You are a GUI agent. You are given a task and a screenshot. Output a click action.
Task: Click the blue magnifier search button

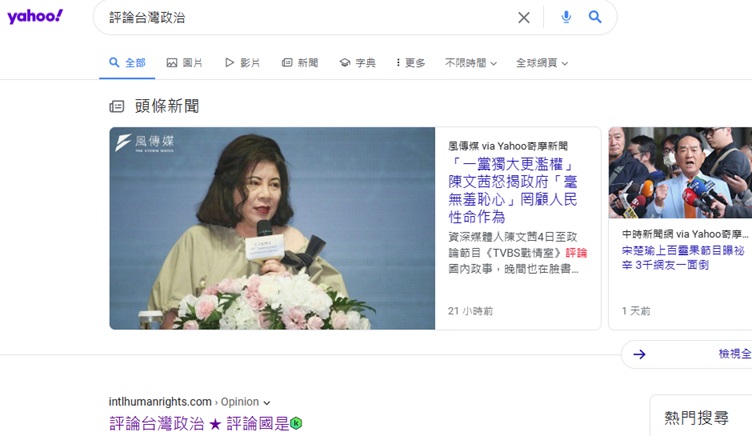click(595, 17)
